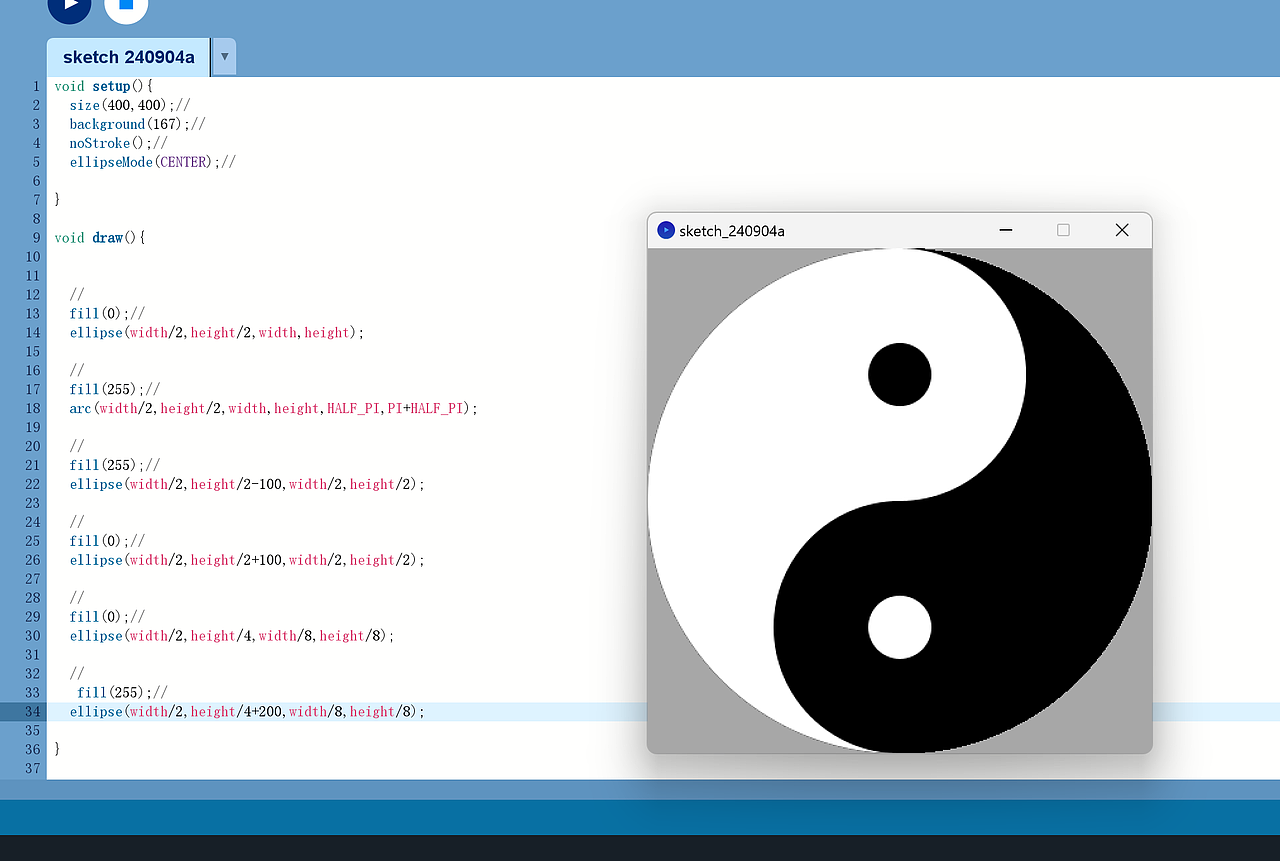The height and width of the screenshot is (861, 1280).
Task: Run the sketch with the play button
Action: click(69, 5)
